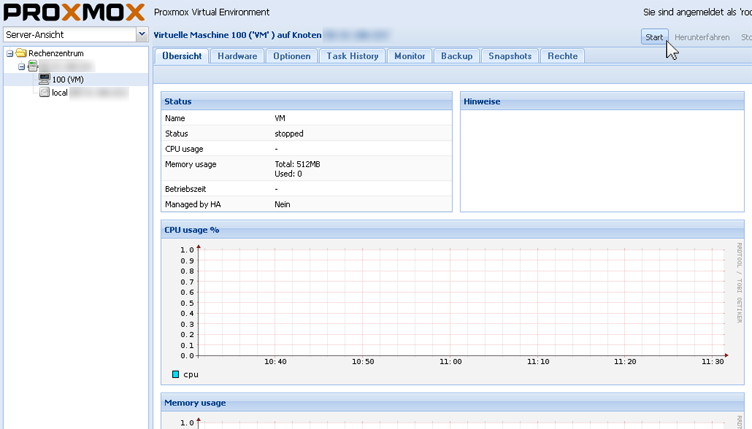Open the Rechte tab
Viewport: 752px width, 429px height.
(563, 56)
